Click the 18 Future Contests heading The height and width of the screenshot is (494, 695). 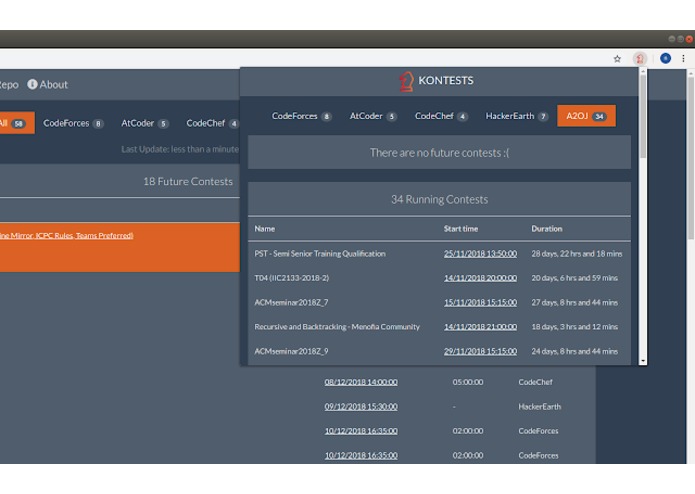click(188, 182)
